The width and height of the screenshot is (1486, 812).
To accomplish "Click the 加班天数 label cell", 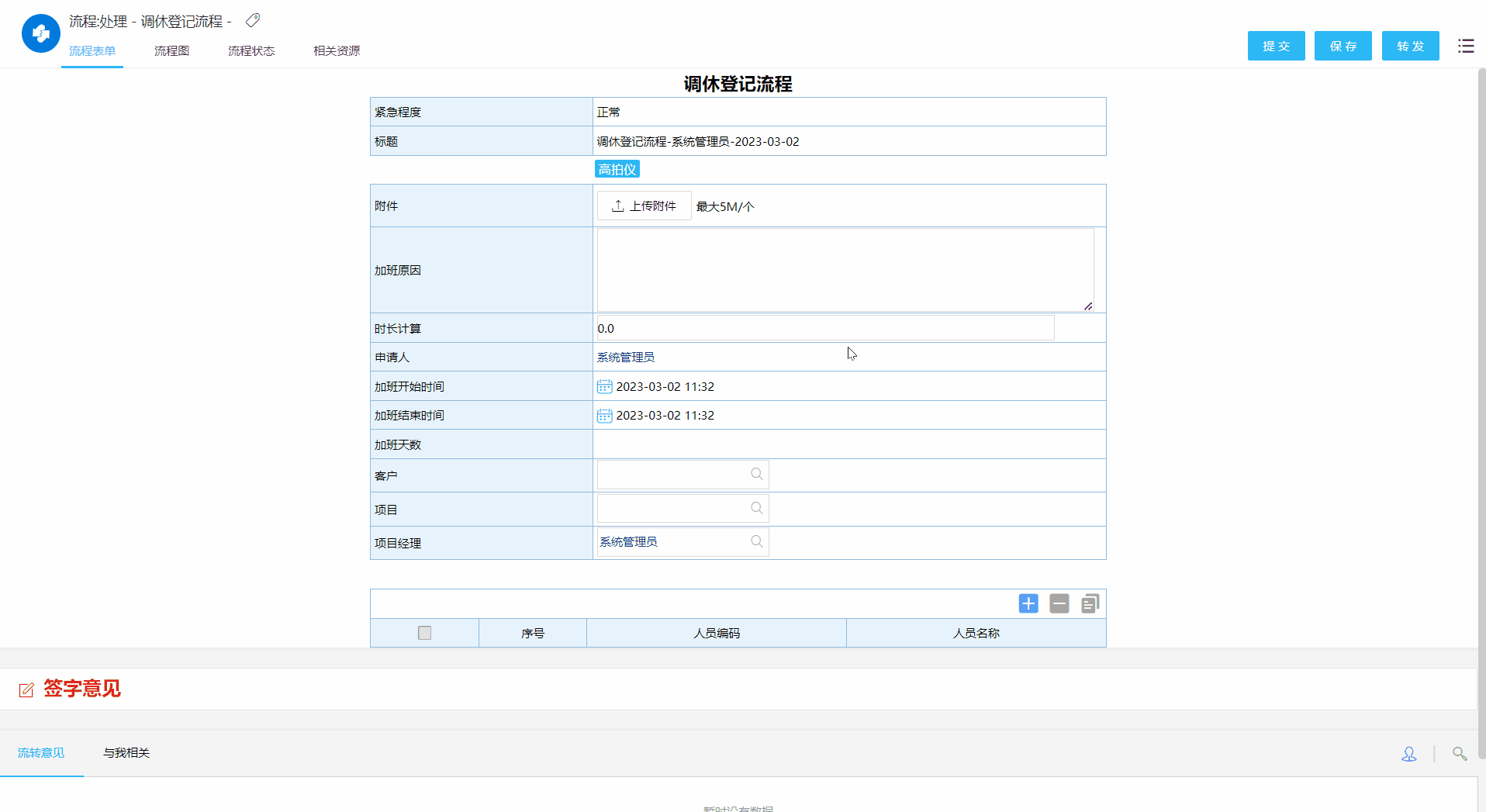I will click(x=482, y=444).
